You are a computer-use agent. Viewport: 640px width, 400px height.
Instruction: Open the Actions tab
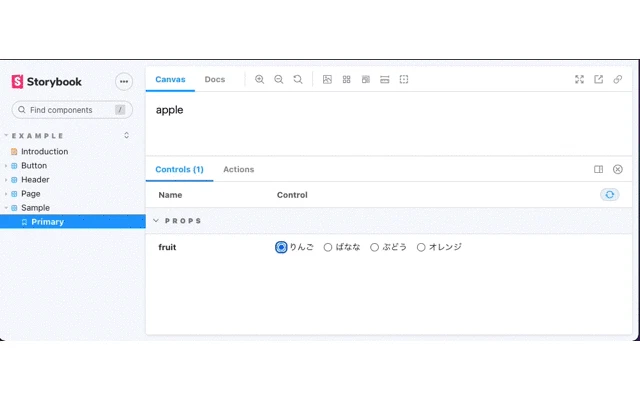pyautogui.click(x=239, y=169)
